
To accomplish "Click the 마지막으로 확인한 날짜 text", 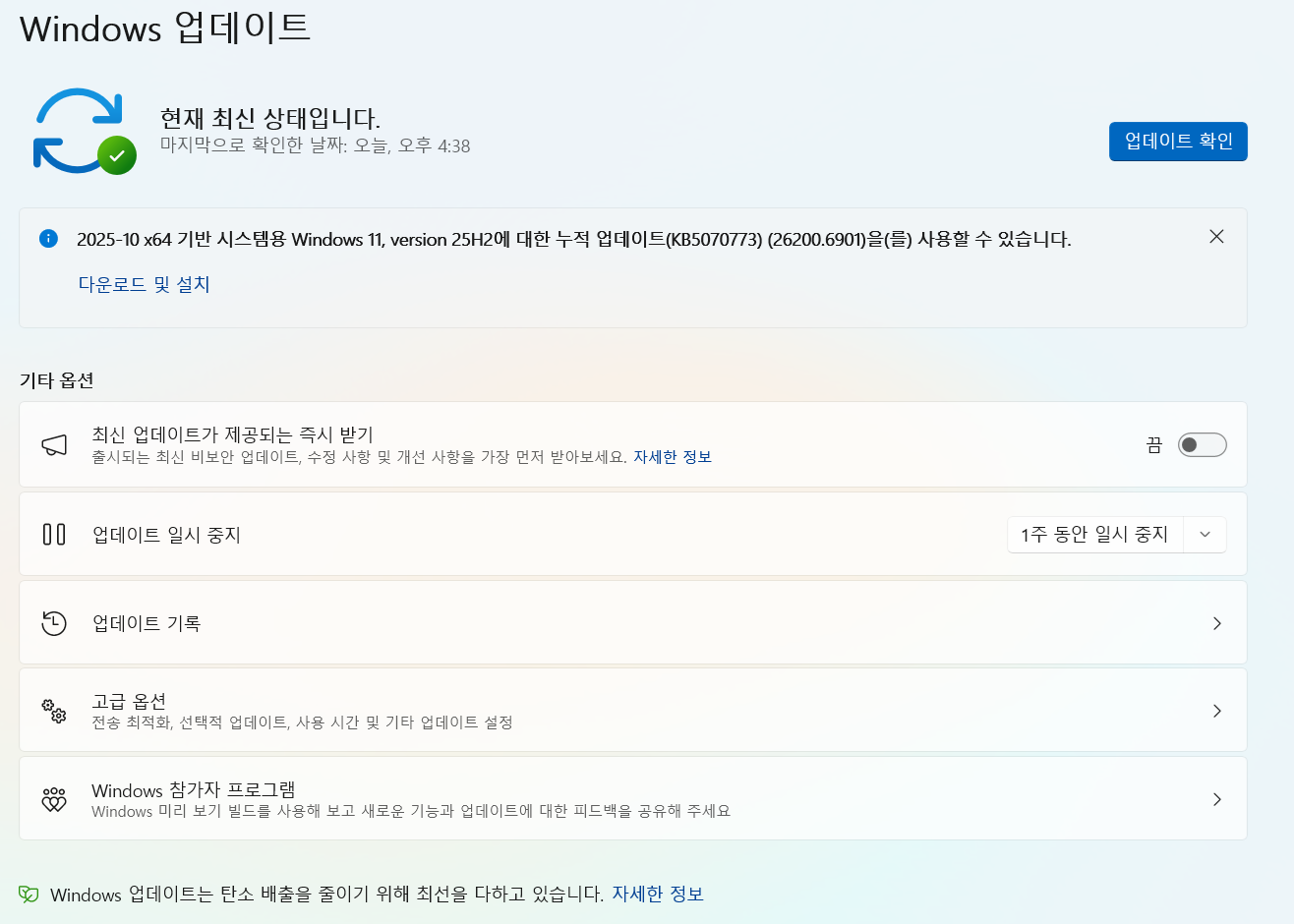I will 315,145.
